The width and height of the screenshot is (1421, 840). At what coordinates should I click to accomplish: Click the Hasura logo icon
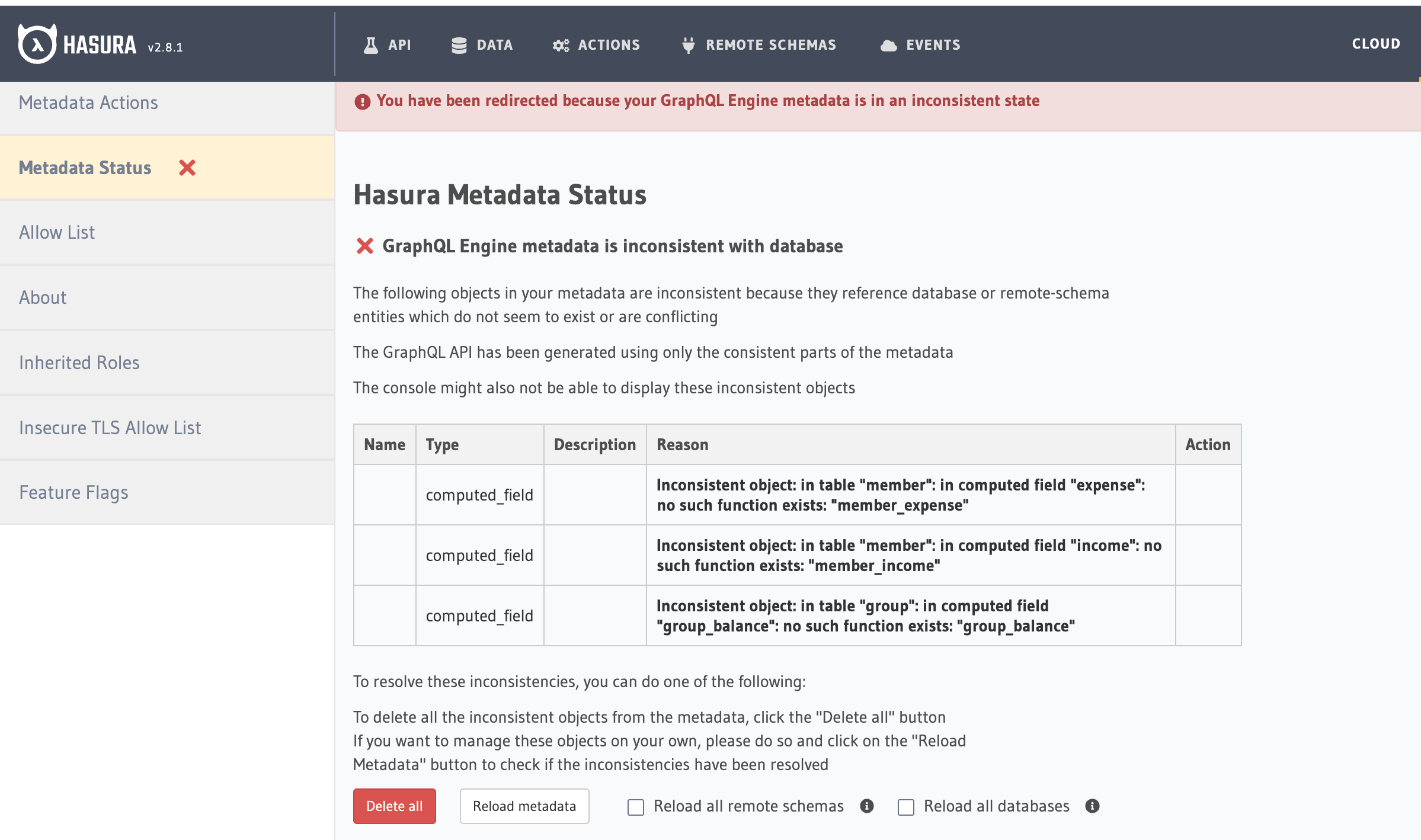tap(37, 44)
